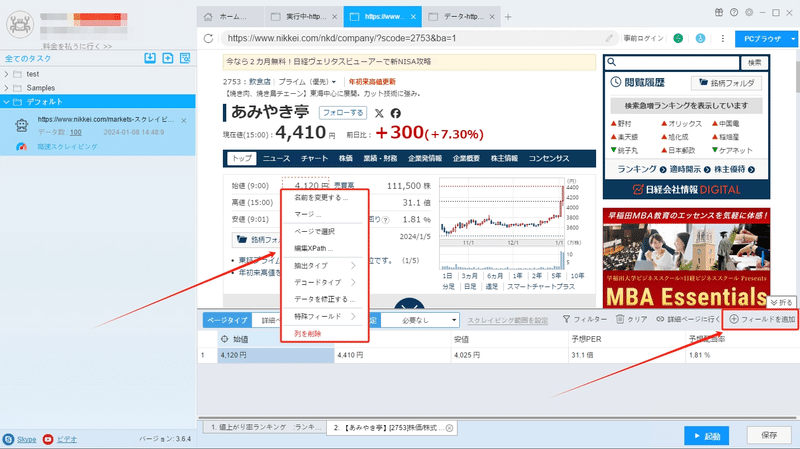Click the robot task icon in task list

tap(21, 125)
